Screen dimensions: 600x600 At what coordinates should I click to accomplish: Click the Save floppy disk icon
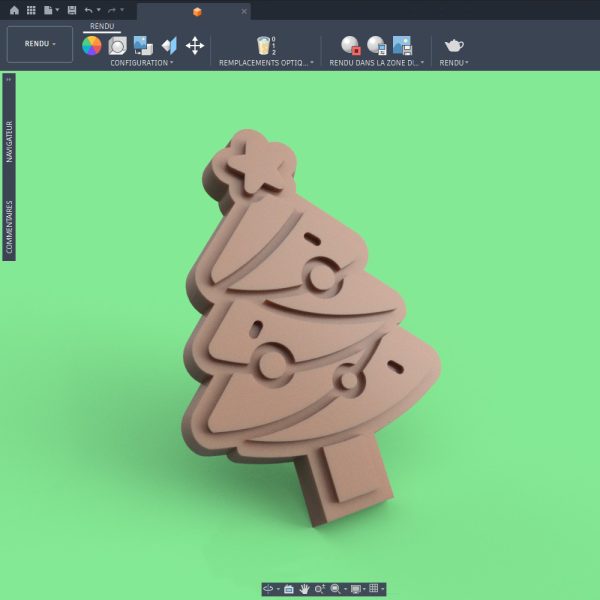72,10
